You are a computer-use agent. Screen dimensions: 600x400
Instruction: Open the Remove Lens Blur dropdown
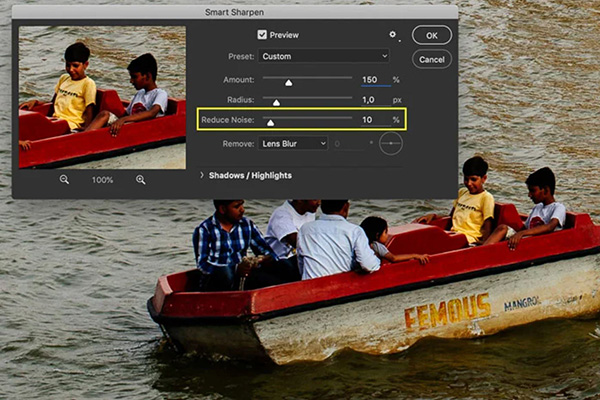(x=295, y=144)
